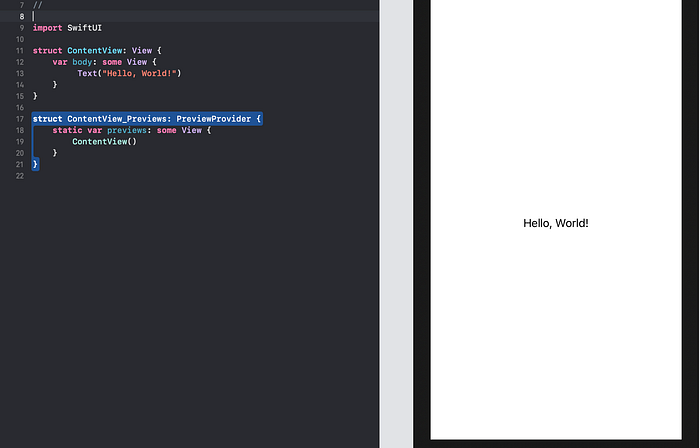Image resolution: width=700 pixels, height=448 pixels.
Task: Click 'struct ContentView: View {' line
Action: pos(97,50)
